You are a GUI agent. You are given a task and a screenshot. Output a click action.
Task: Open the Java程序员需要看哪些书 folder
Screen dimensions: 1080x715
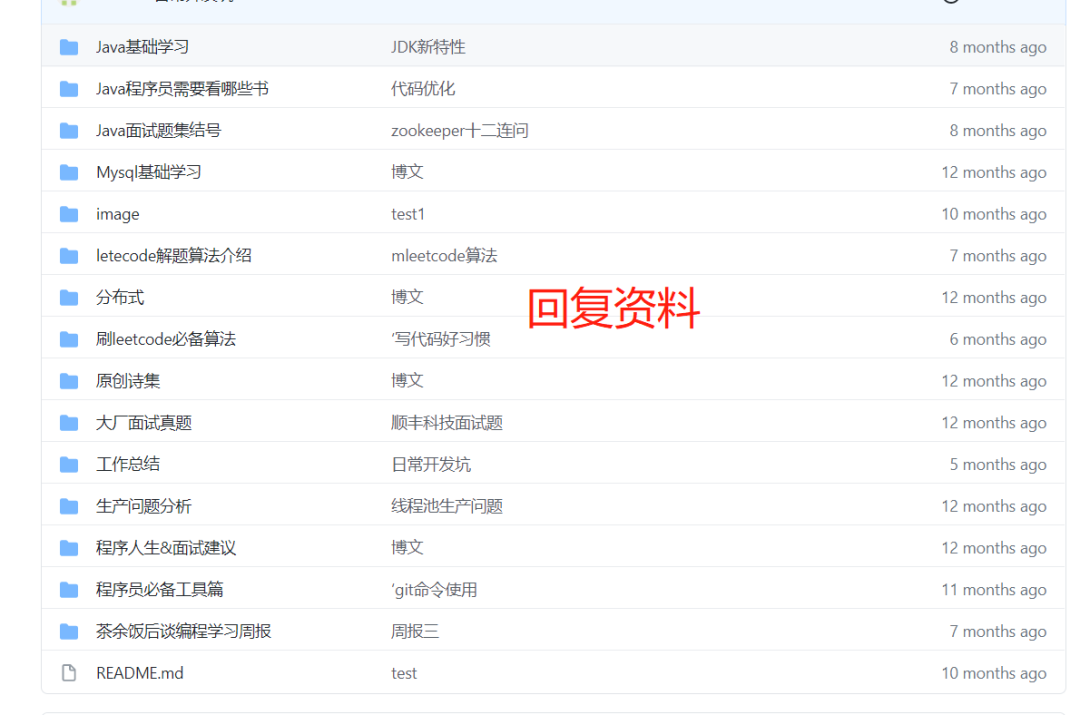tap(182, 89)
